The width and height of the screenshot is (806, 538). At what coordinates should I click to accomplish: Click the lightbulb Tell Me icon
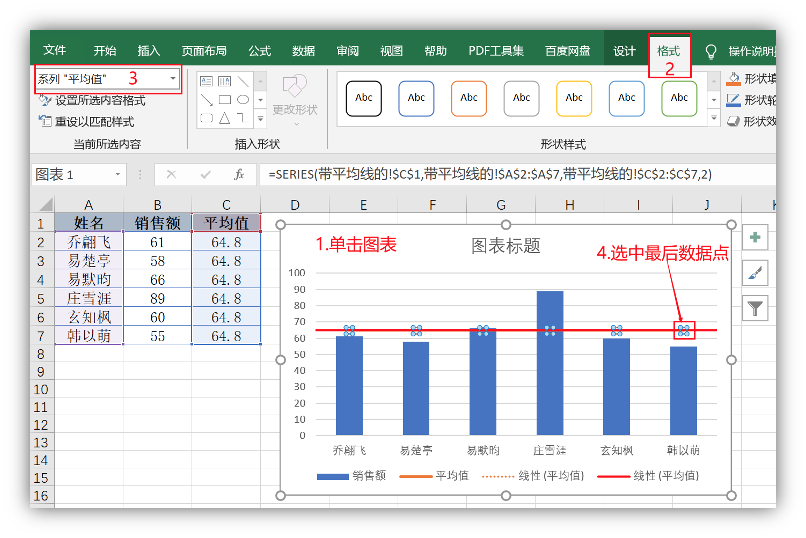711,51
